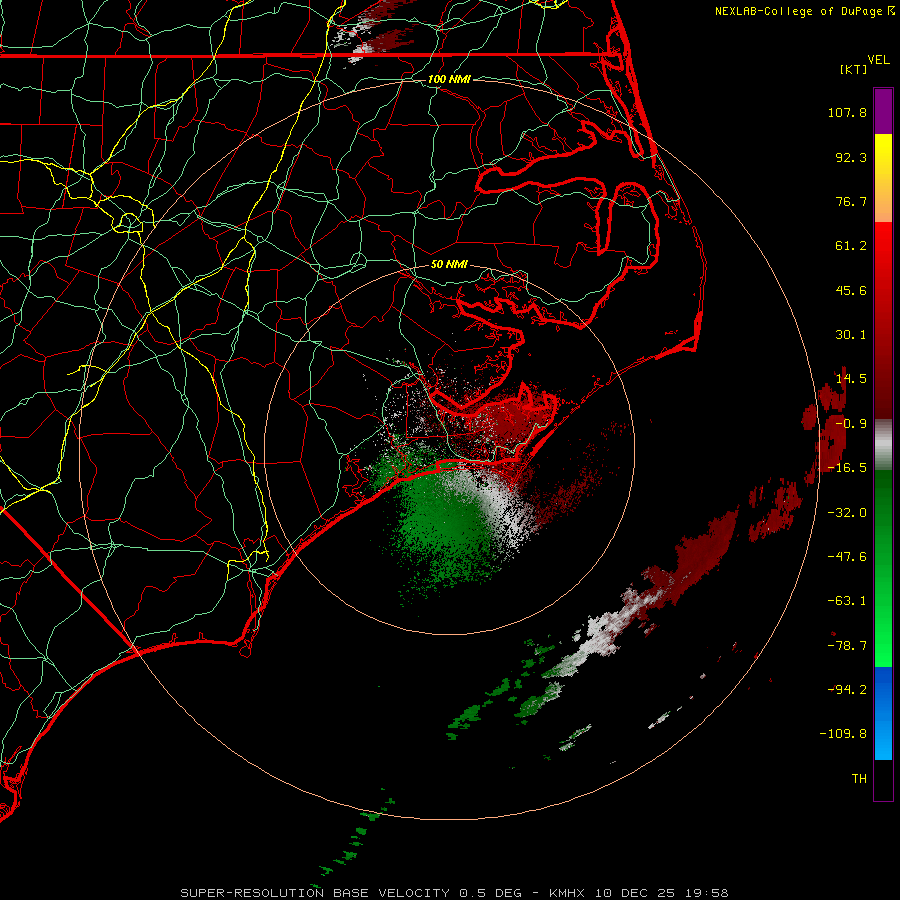900x900 pixels.
Task: Click the -78.7 velocity scale value
Action: (847, 646)
